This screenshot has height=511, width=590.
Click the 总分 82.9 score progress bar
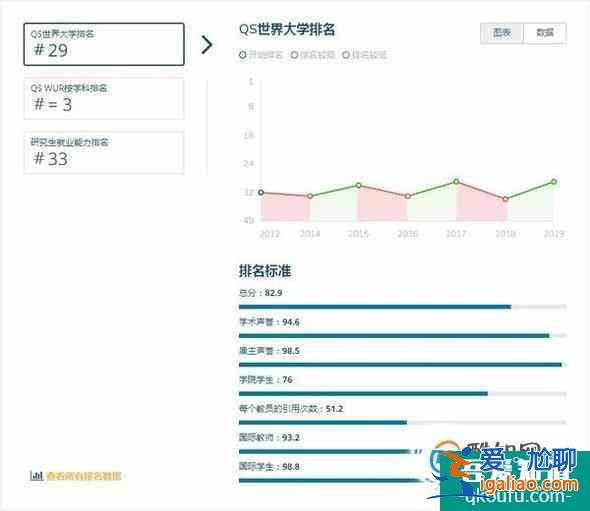402,307
